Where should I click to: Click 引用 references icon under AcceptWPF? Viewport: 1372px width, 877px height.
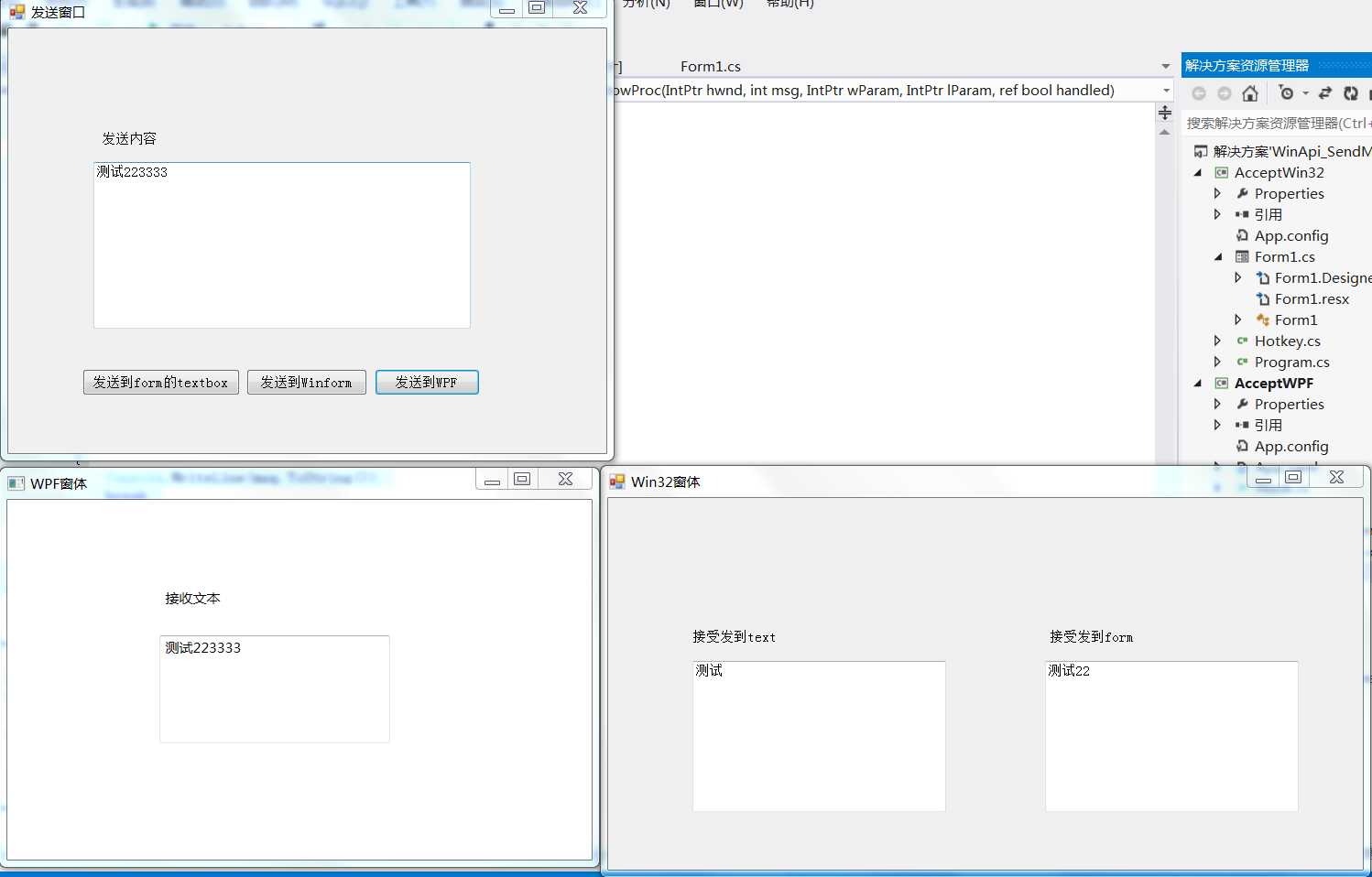tap(1242, 425)
